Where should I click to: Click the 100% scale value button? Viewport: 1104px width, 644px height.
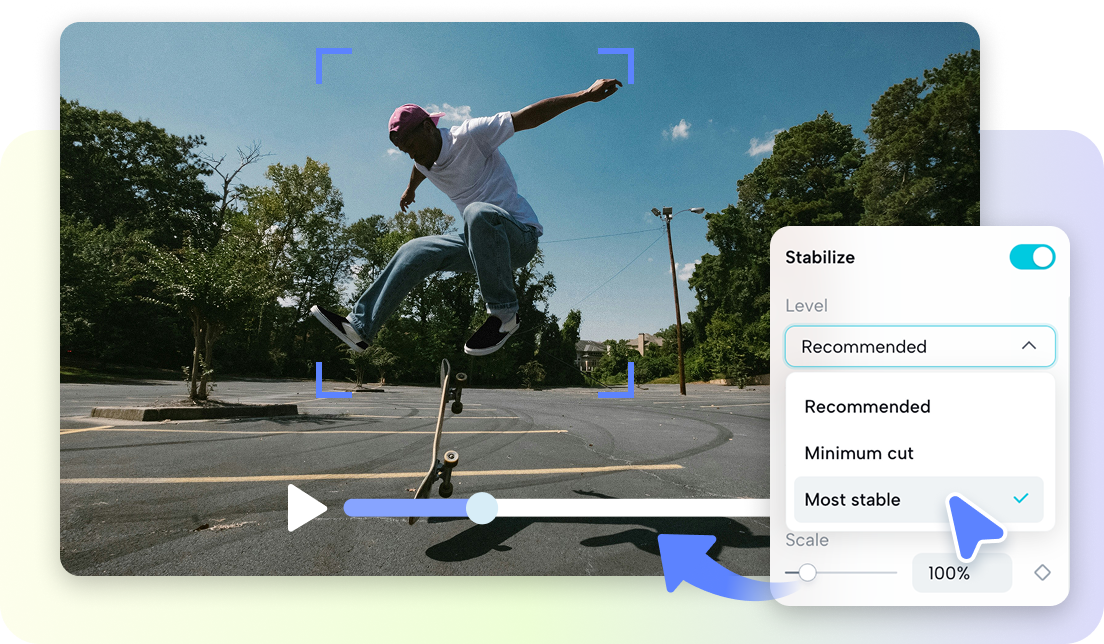coord(961,573)
